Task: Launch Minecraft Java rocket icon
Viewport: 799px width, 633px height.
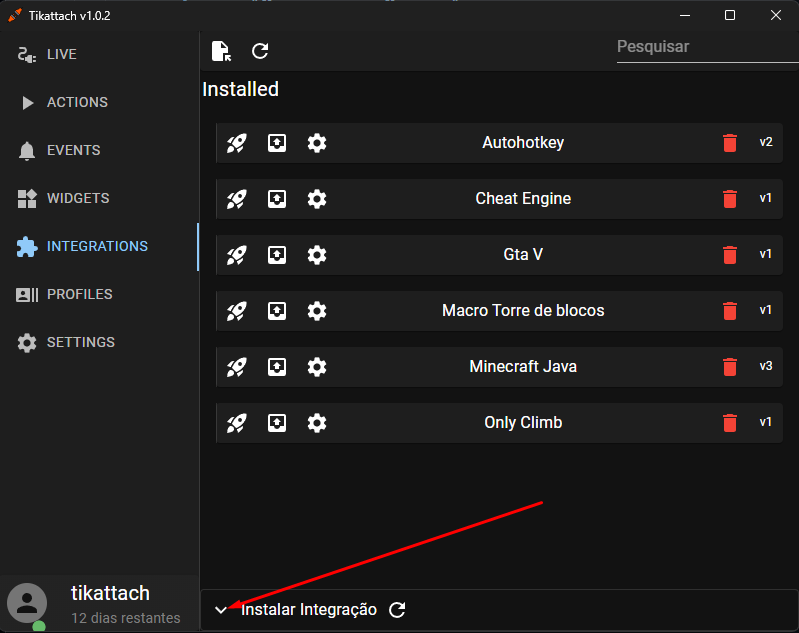Action: [x=236, y=367]
